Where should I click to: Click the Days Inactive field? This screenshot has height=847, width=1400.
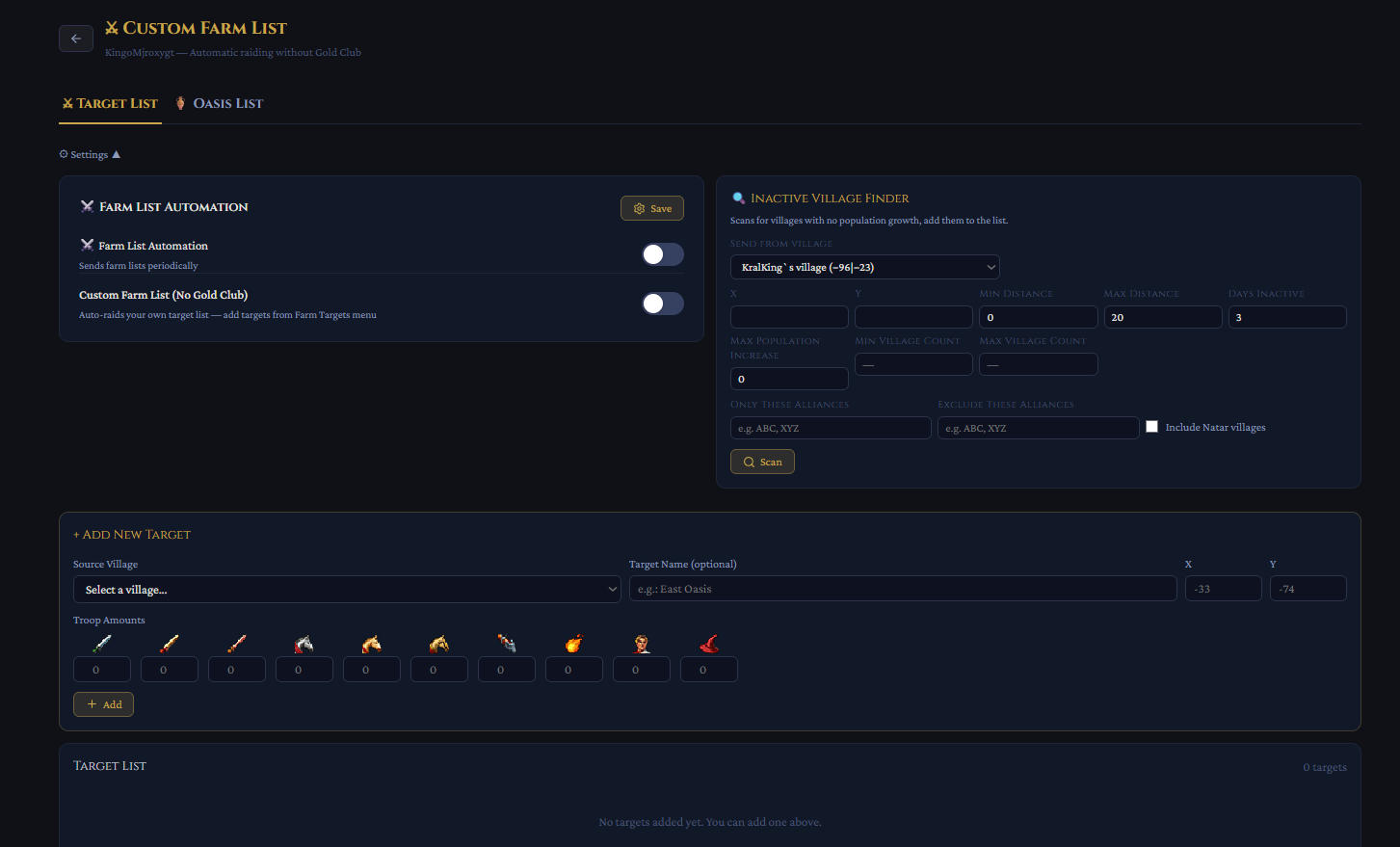pyautogui.click(x=1287, y=317)
